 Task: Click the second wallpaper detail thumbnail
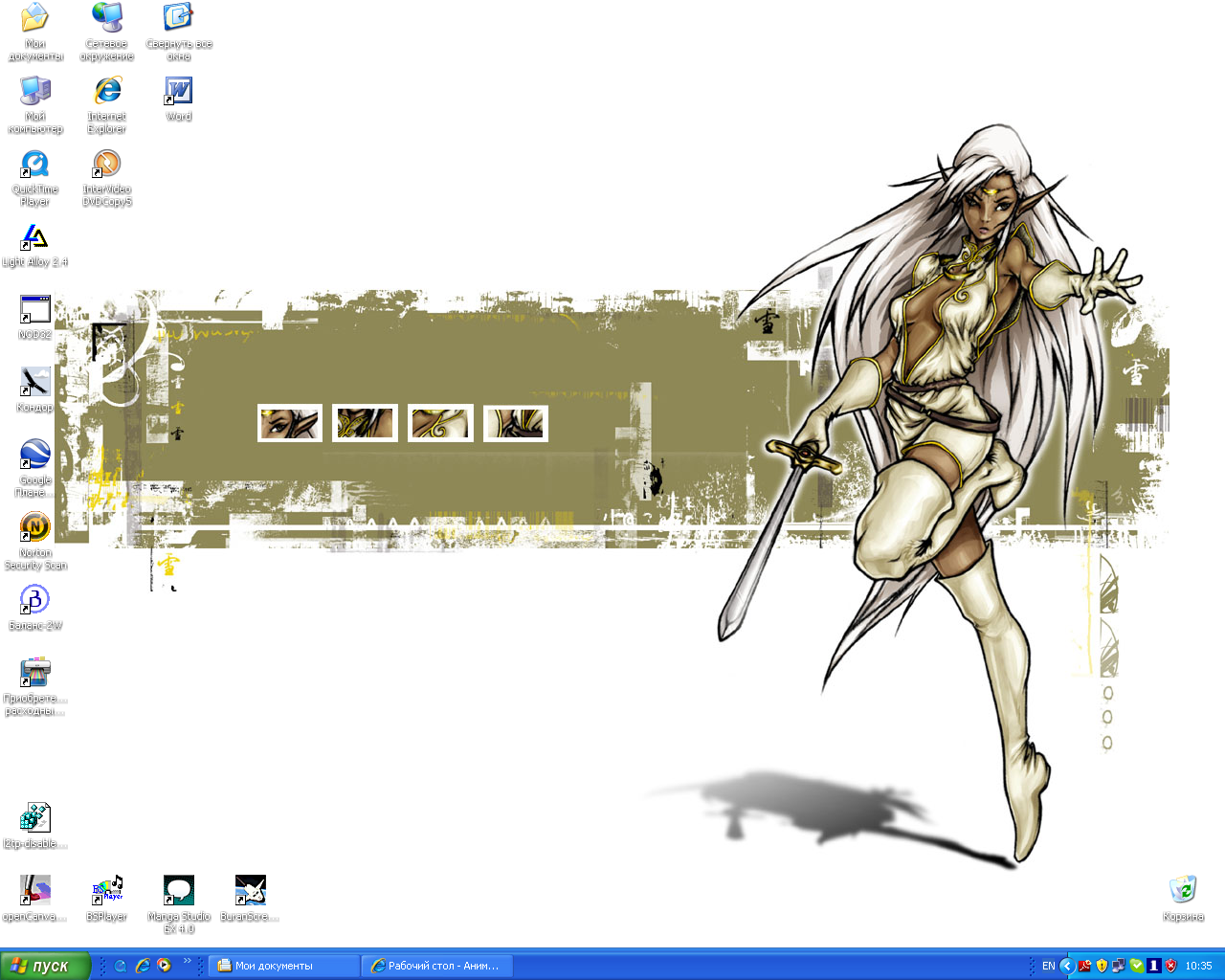pyautogui.click(x=365, y=423)
